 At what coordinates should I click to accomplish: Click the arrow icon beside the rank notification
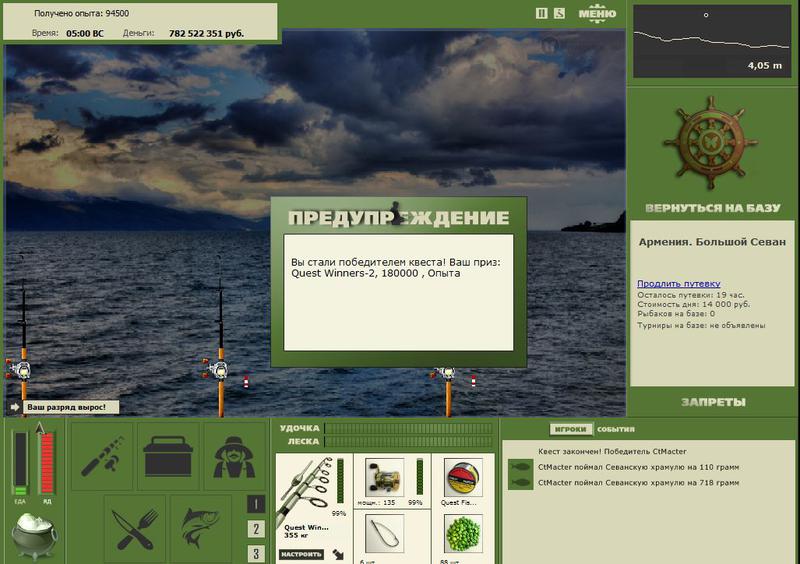(x=15, y=407)
